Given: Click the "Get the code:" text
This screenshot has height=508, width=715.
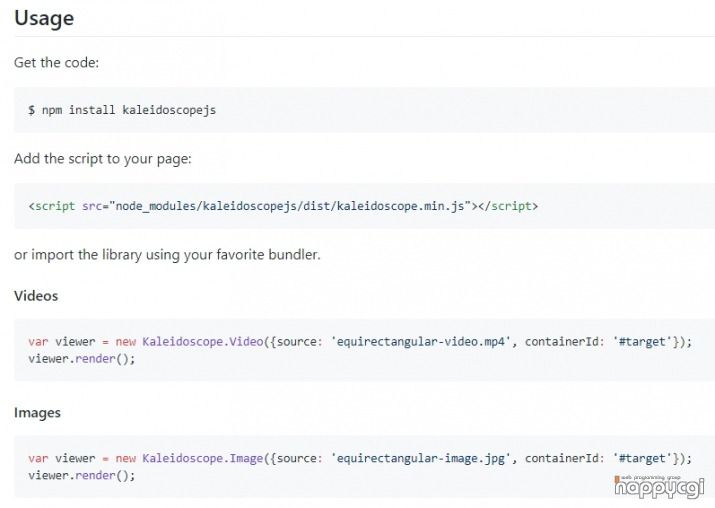Looking at the screenshot, I should [x=56, y=63].
